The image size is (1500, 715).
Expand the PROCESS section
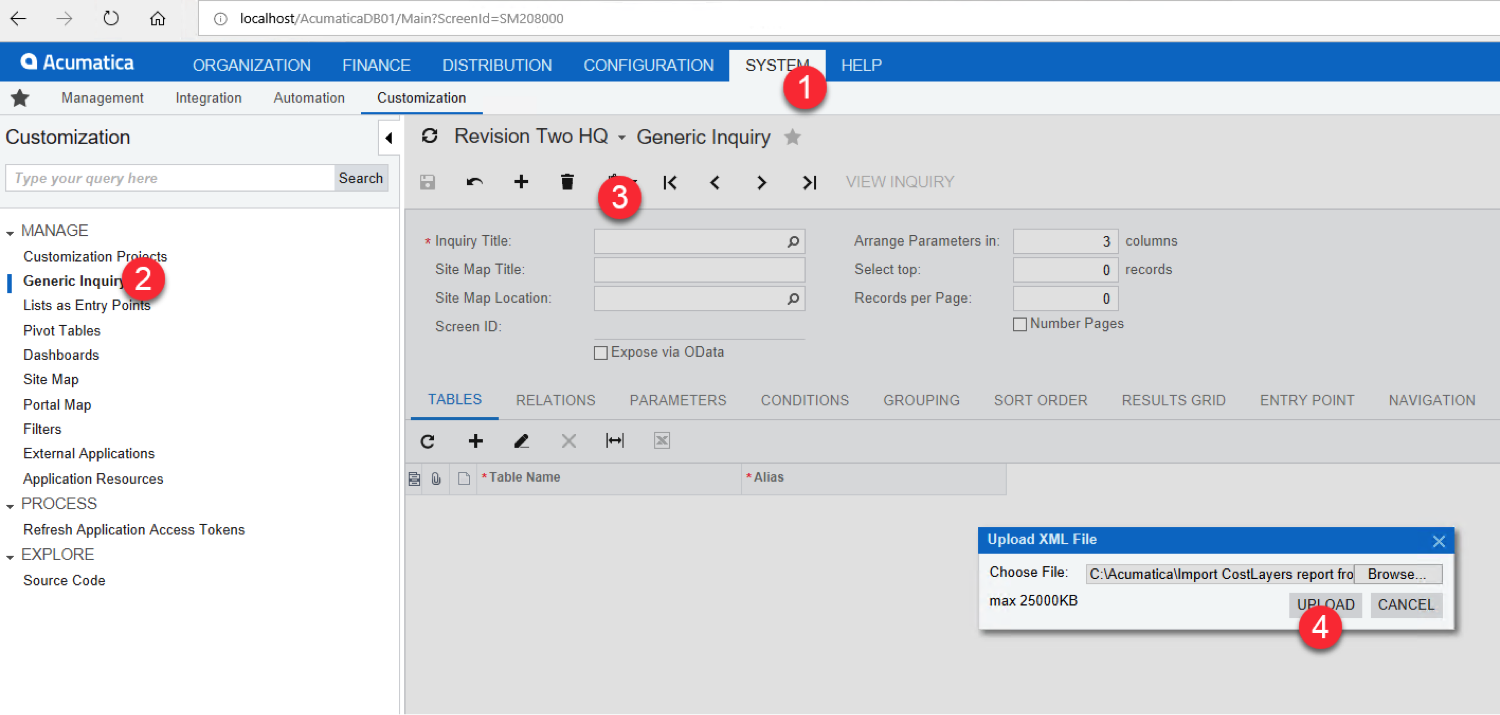[12, 503]
